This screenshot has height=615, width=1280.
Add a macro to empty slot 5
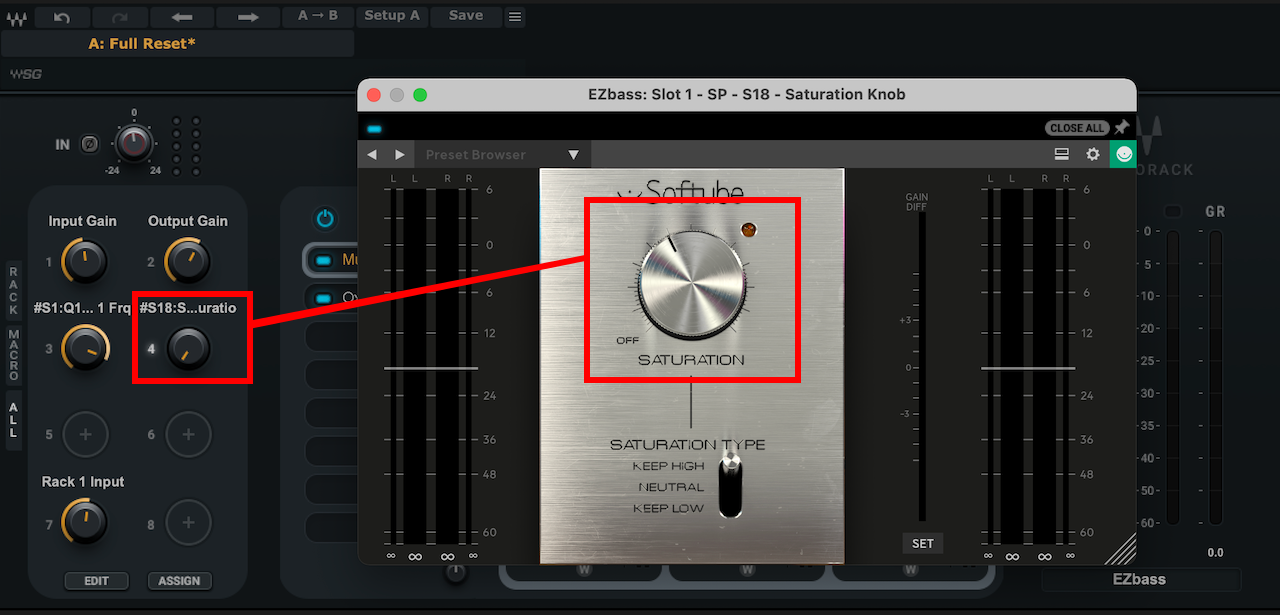click(85, 435)
